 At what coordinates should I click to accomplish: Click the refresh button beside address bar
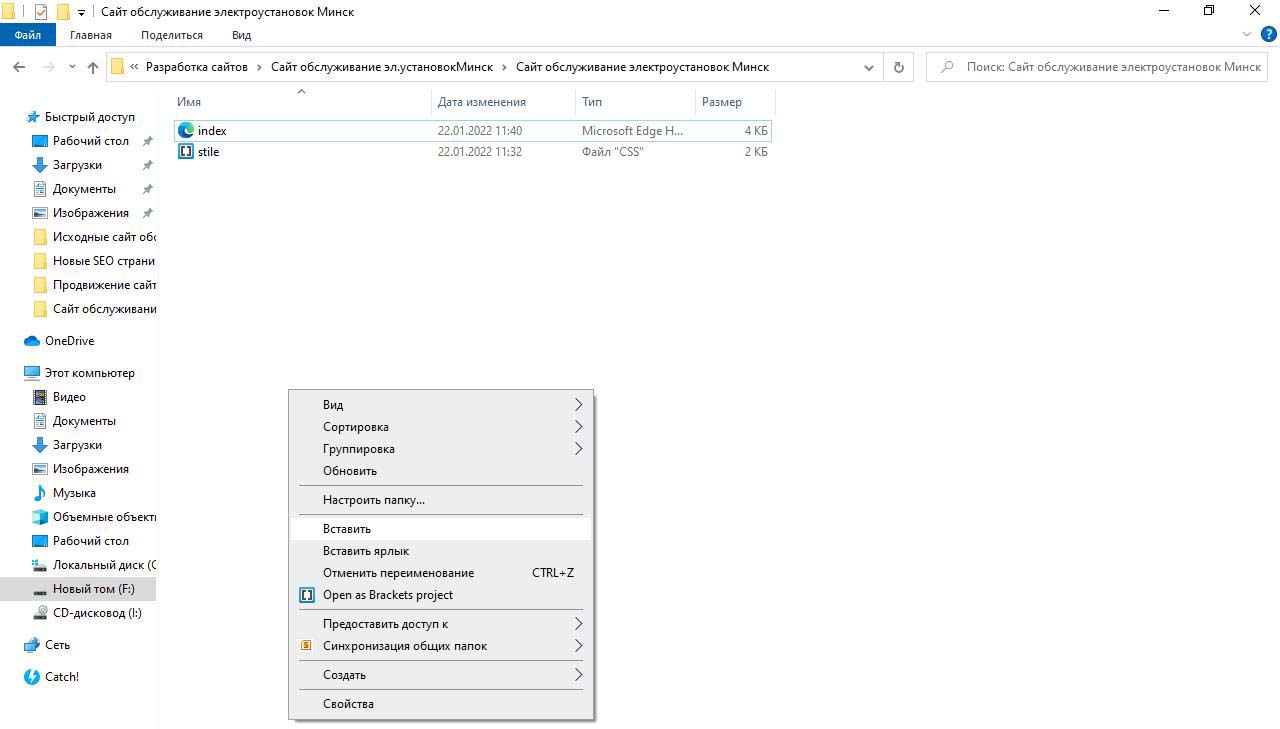(898, 67)
